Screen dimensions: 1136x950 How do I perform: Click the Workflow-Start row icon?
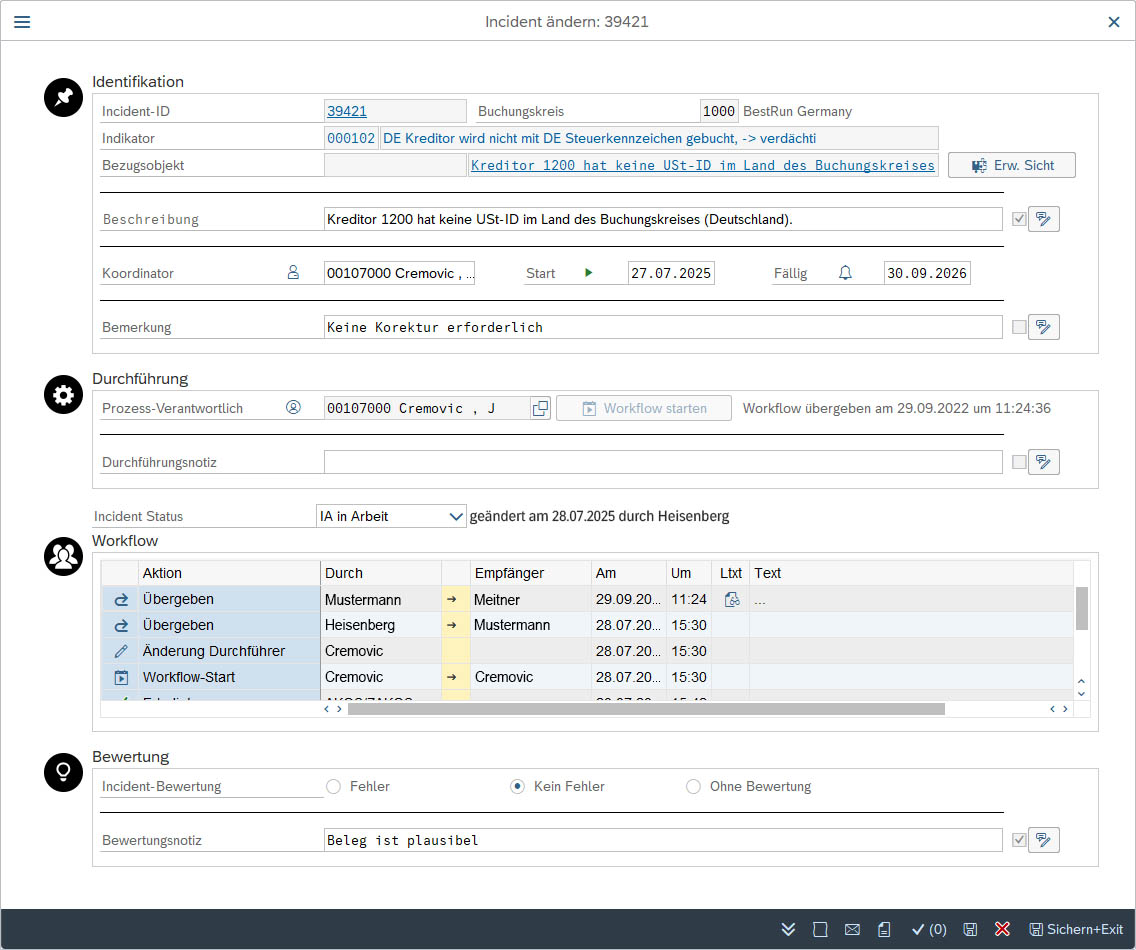pos(121,678)
